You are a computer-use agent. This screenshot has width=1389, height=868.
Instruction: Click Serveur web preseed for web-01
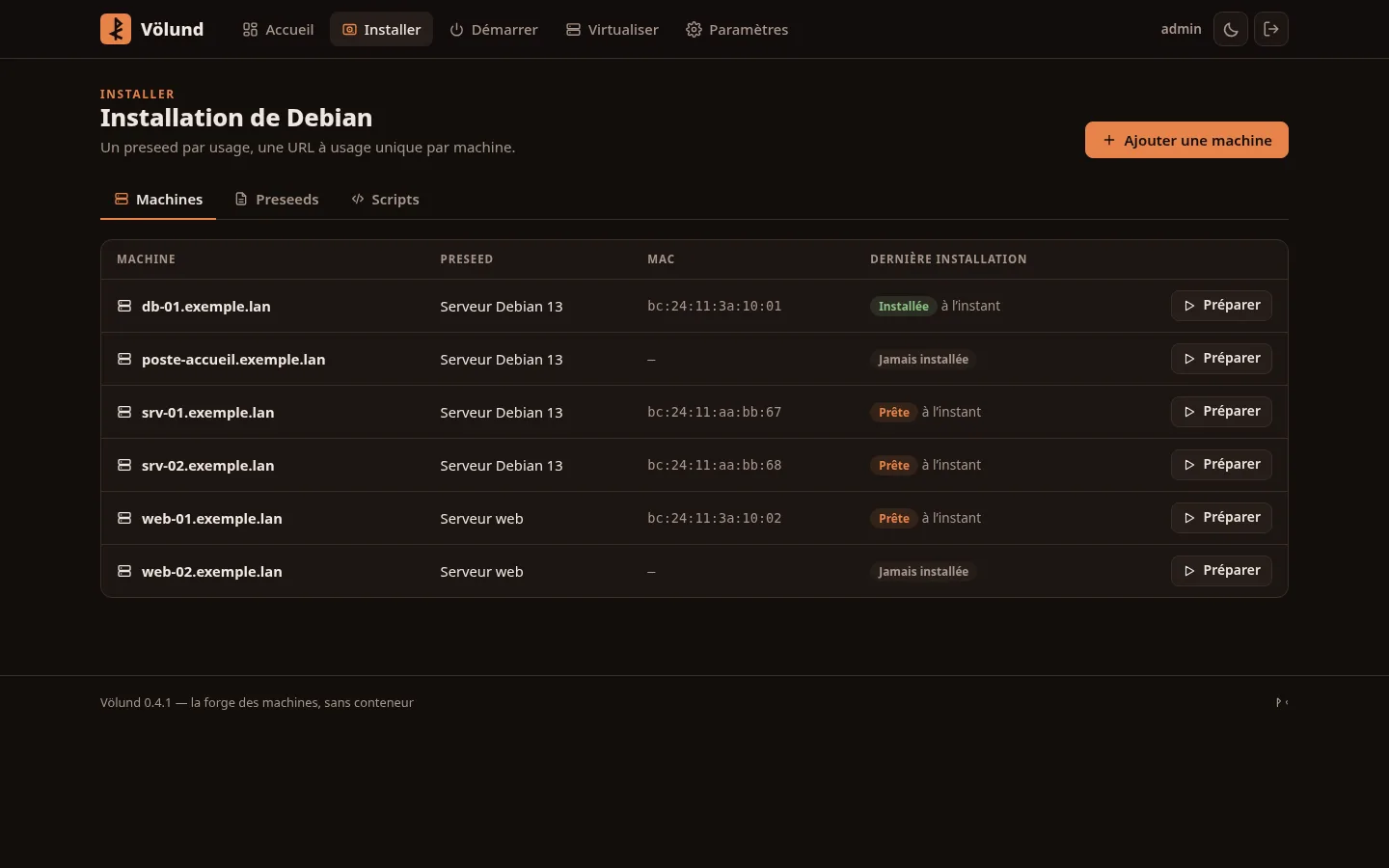point(481,519)
